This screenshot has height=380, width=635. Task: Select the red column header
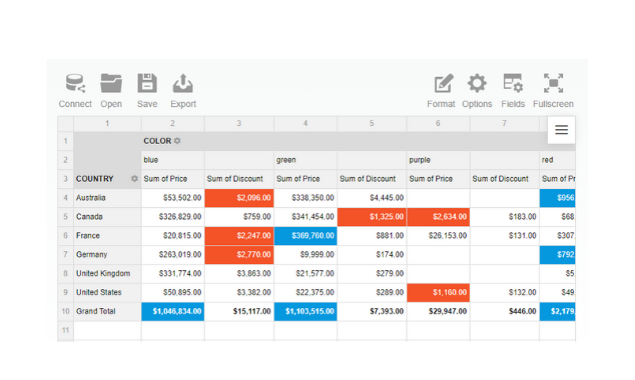[557, 160]
